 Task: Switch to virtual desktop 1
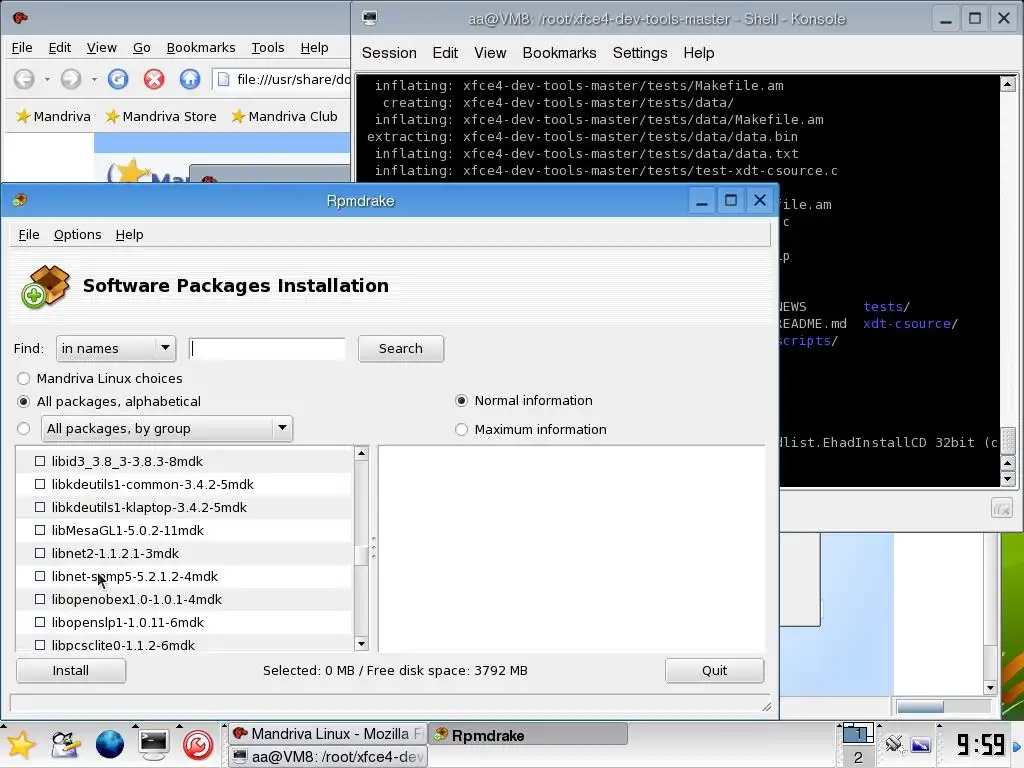pos(858,734)
